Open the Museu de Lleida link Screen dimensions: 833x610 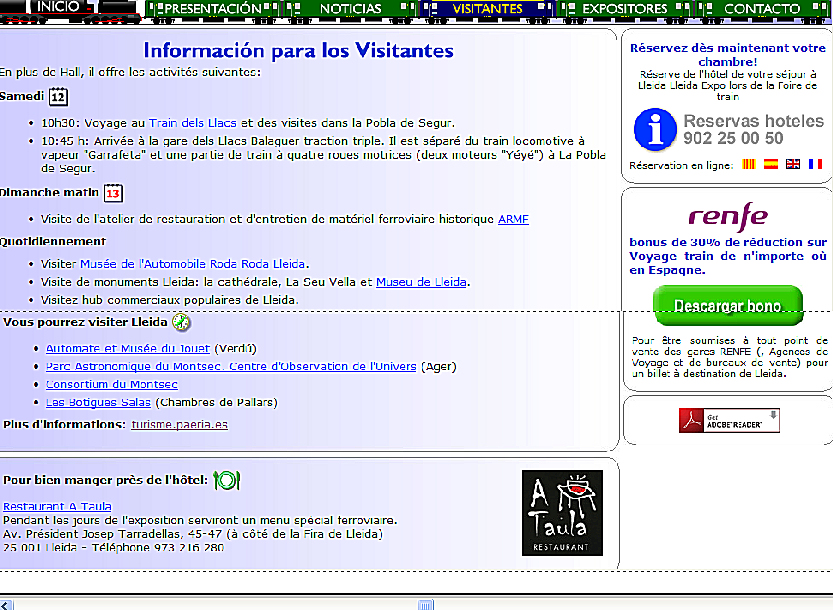click(421, 282)
